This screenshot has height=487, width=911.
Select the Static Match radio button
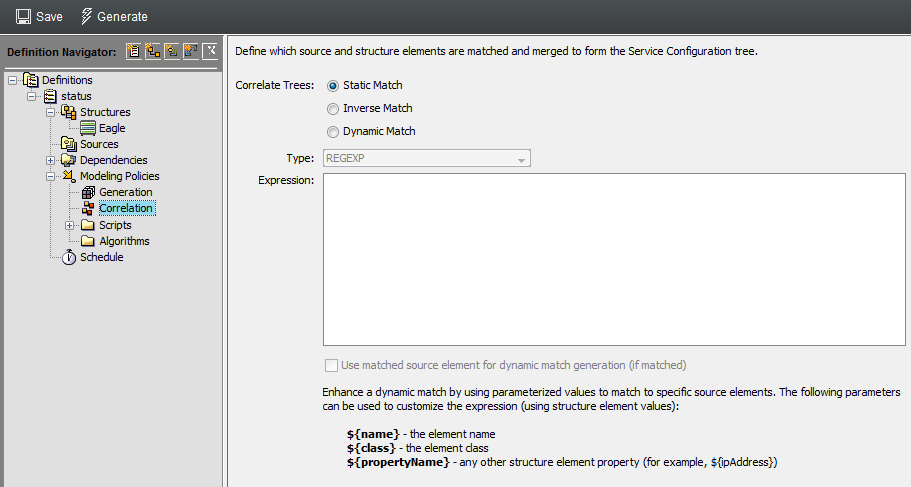pyautogui.click(x=333, y=86)
